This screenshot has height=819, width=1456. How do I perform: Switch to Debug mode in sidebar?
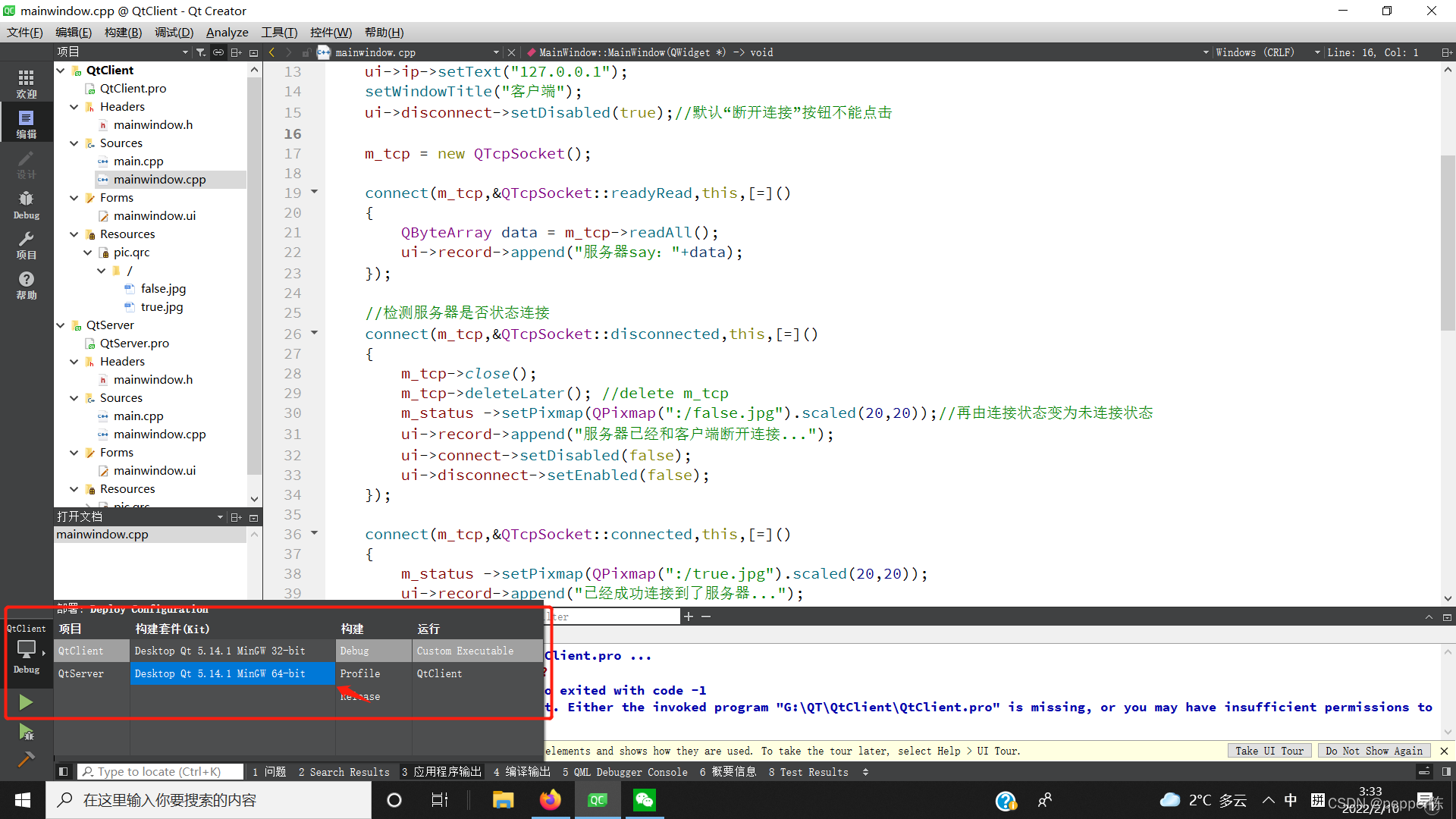pos(27,205)
